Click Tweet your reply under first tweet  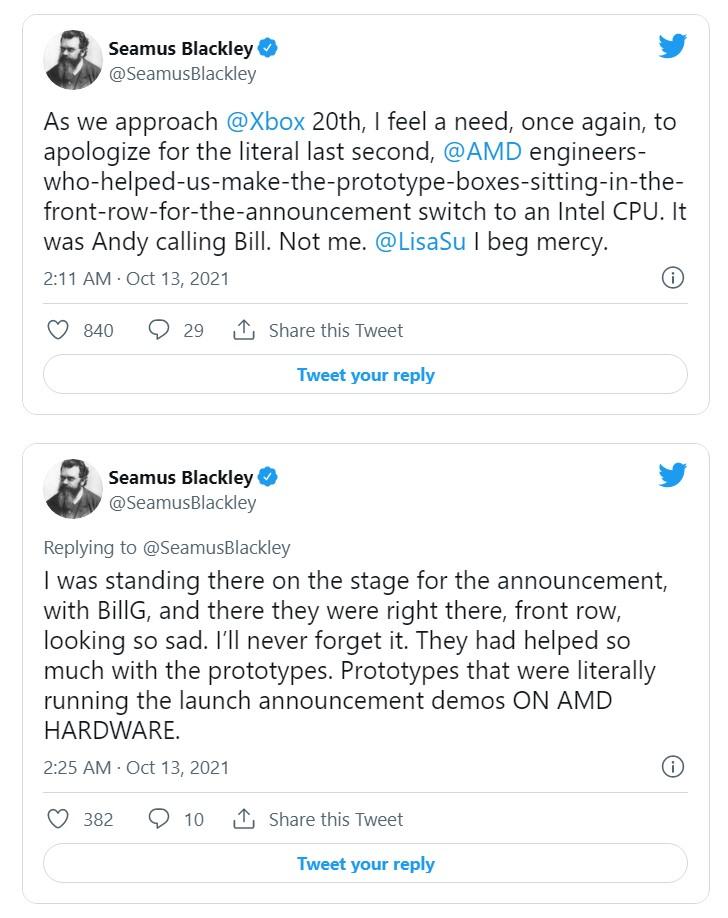click(x=365, y=374)
